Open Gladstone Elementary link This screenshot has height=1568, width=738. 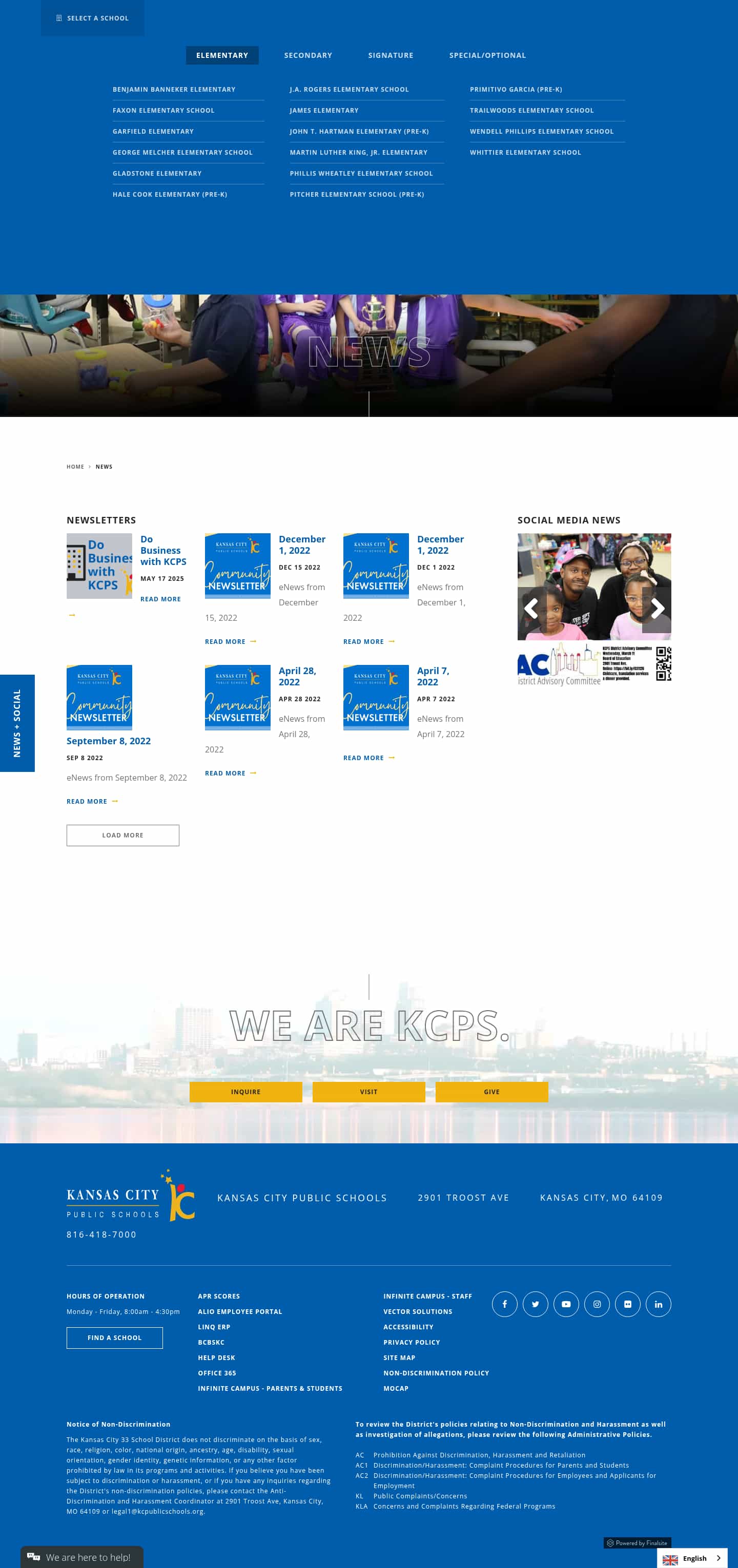click(156, 174)
